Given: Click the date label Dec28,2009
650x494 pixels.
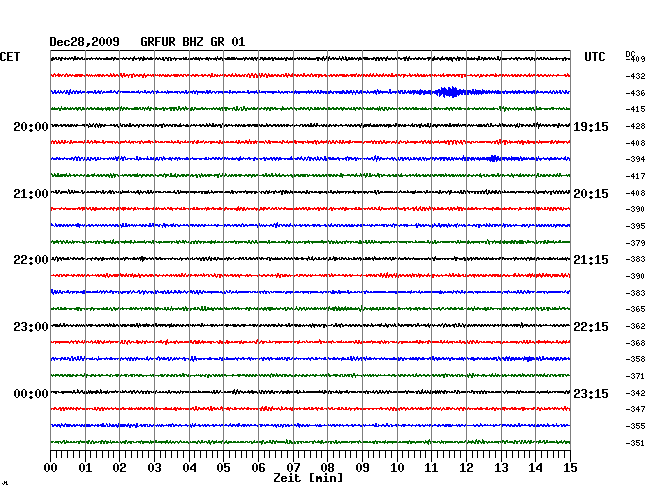Looking at the screenshot, I should coord(84,42).
